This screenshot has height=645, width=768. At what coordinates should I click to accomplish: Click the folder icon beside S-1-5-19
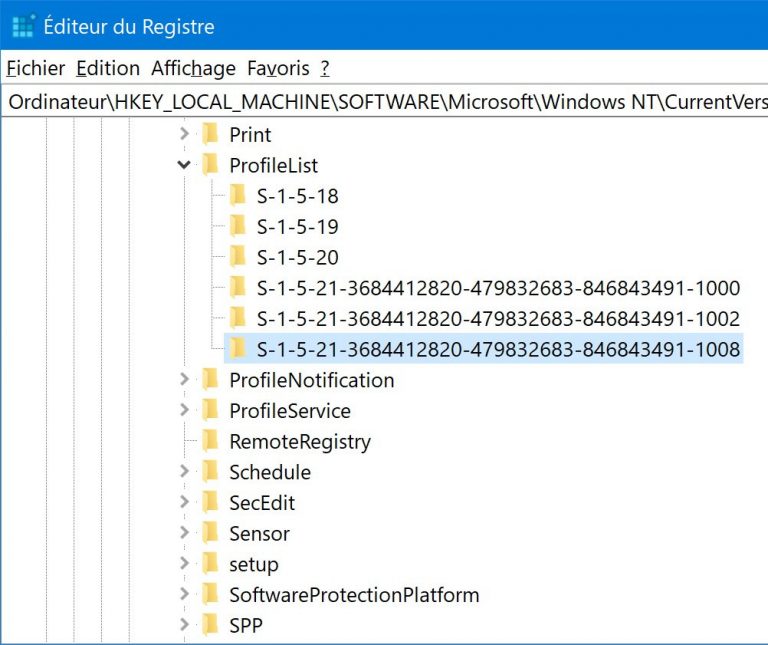(237, 226)
